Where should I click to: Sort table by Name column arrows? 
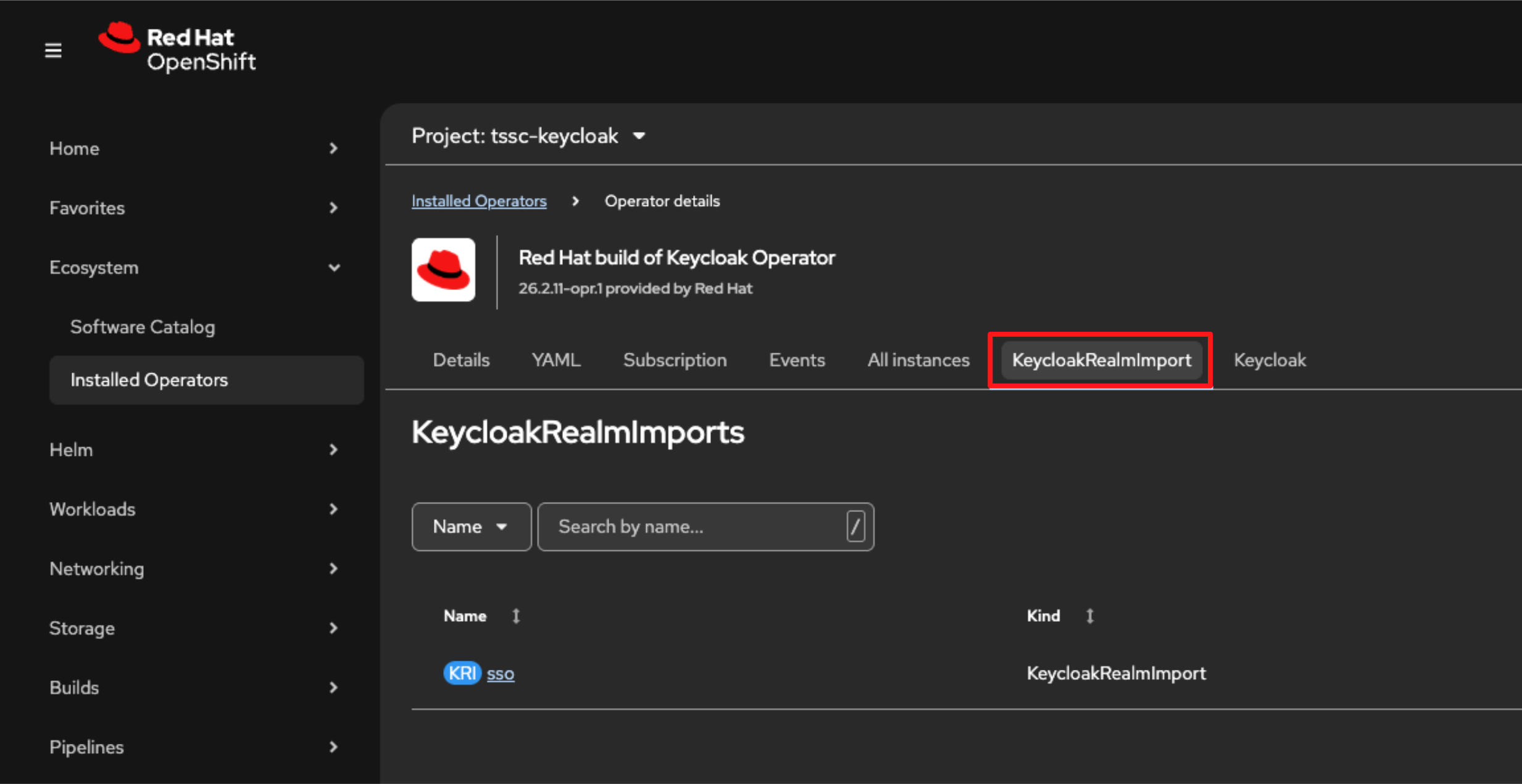[x=516, y=616]
